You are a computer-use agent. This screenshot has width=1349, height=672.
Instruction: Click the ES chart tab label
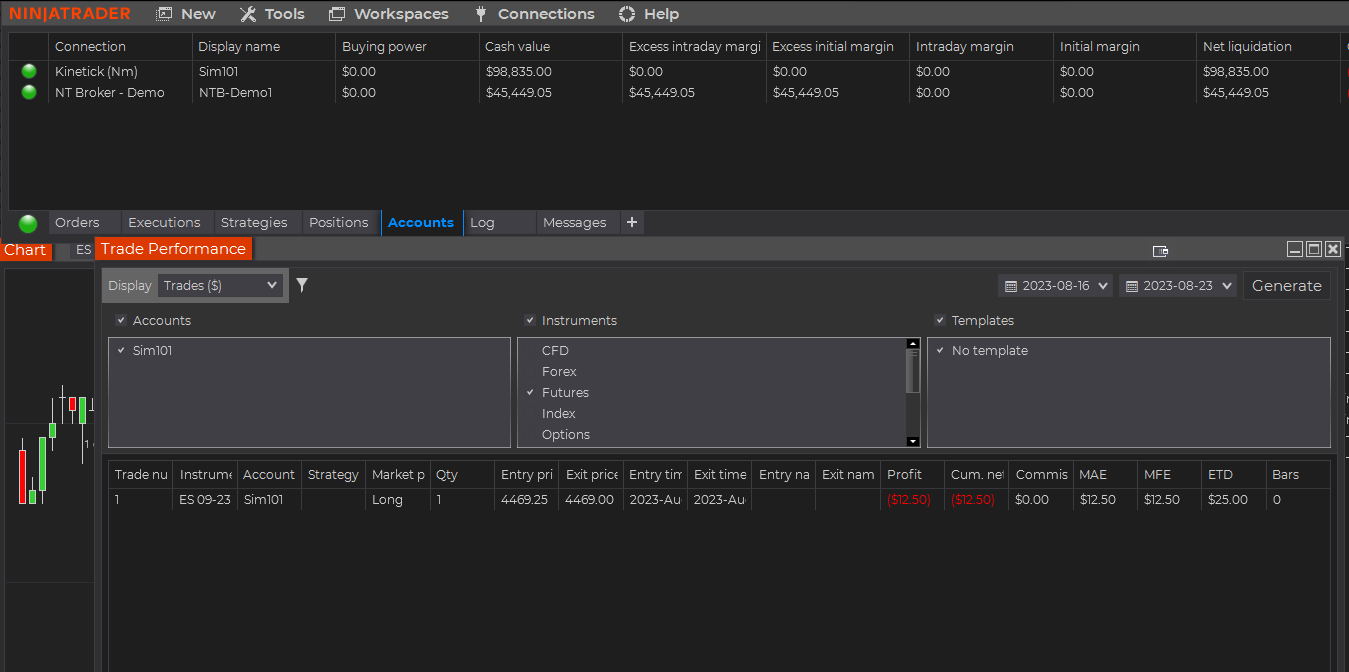[83, 250]
